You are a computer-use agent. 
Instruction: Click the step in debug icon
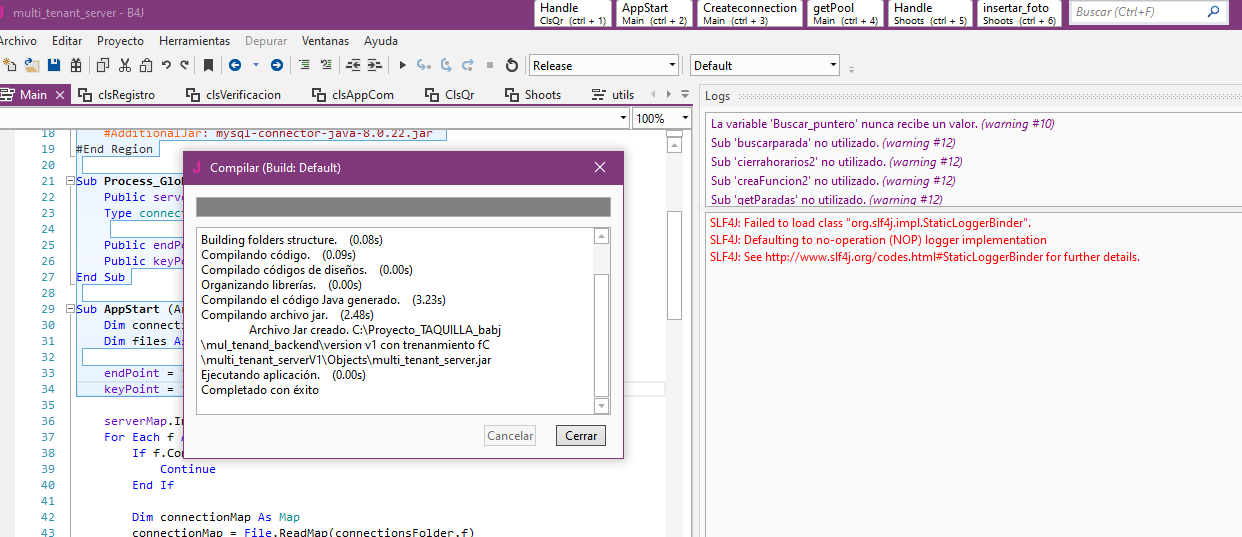coord(424,65)
